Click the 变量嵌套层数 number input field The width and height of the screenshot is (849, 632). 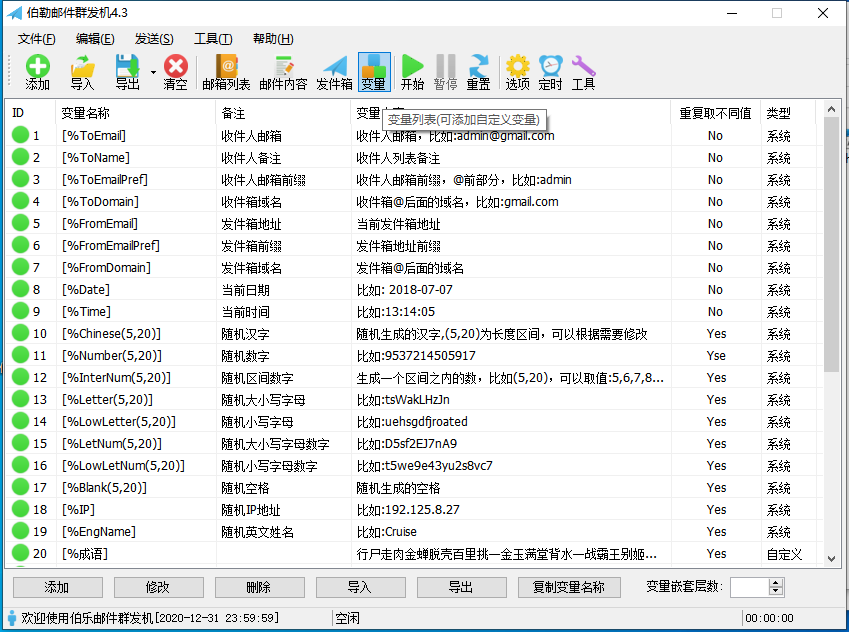pos(749,587)
